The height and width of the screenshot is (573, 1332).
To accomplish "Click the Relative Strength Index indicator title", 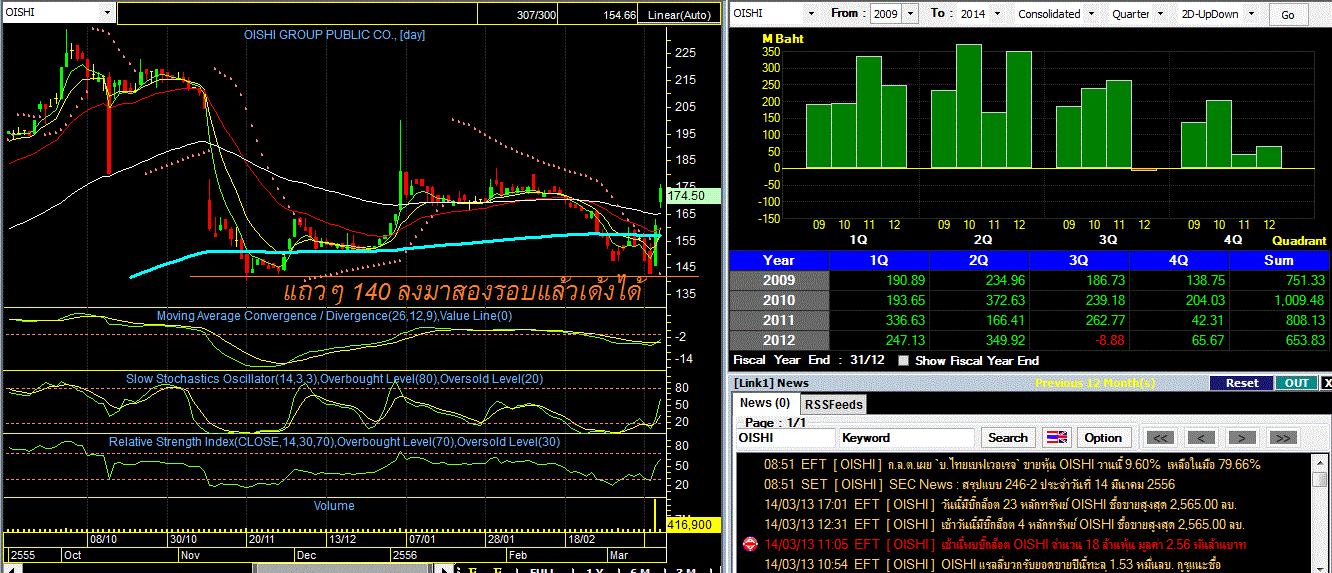I will (335, 441).
